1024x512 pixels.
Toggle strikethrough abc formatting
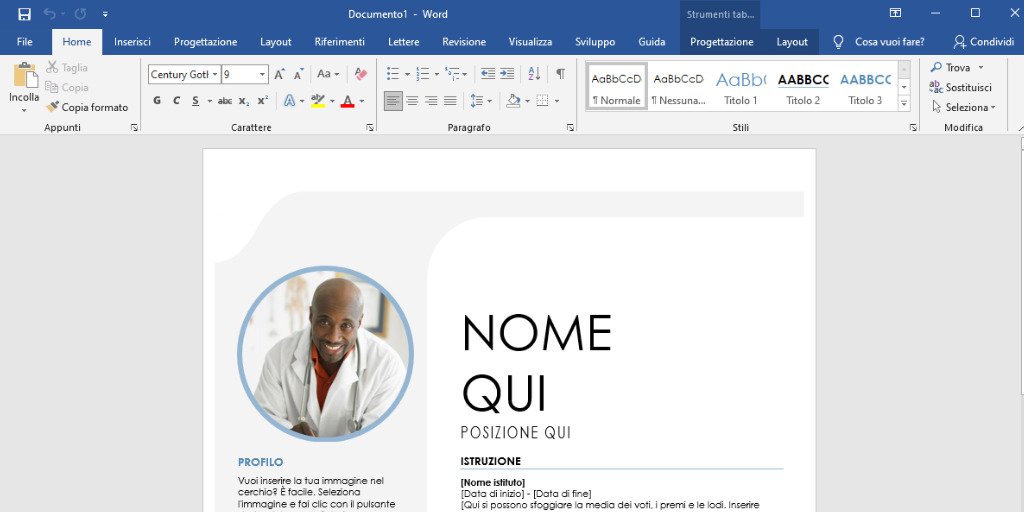pyautogui.click(x=225, y=101)
